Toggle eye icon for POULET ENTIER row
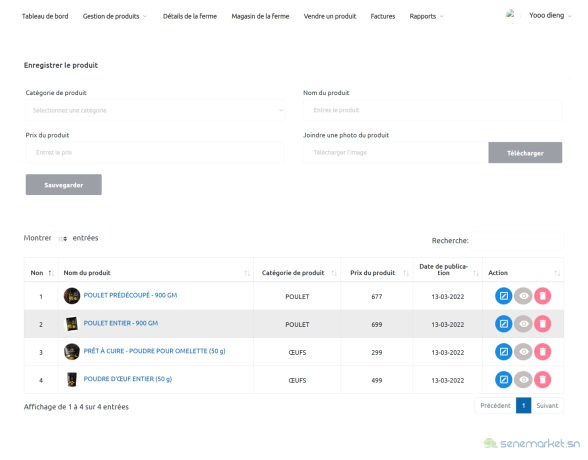Screen dimensions: 588x460 (523, 324)
